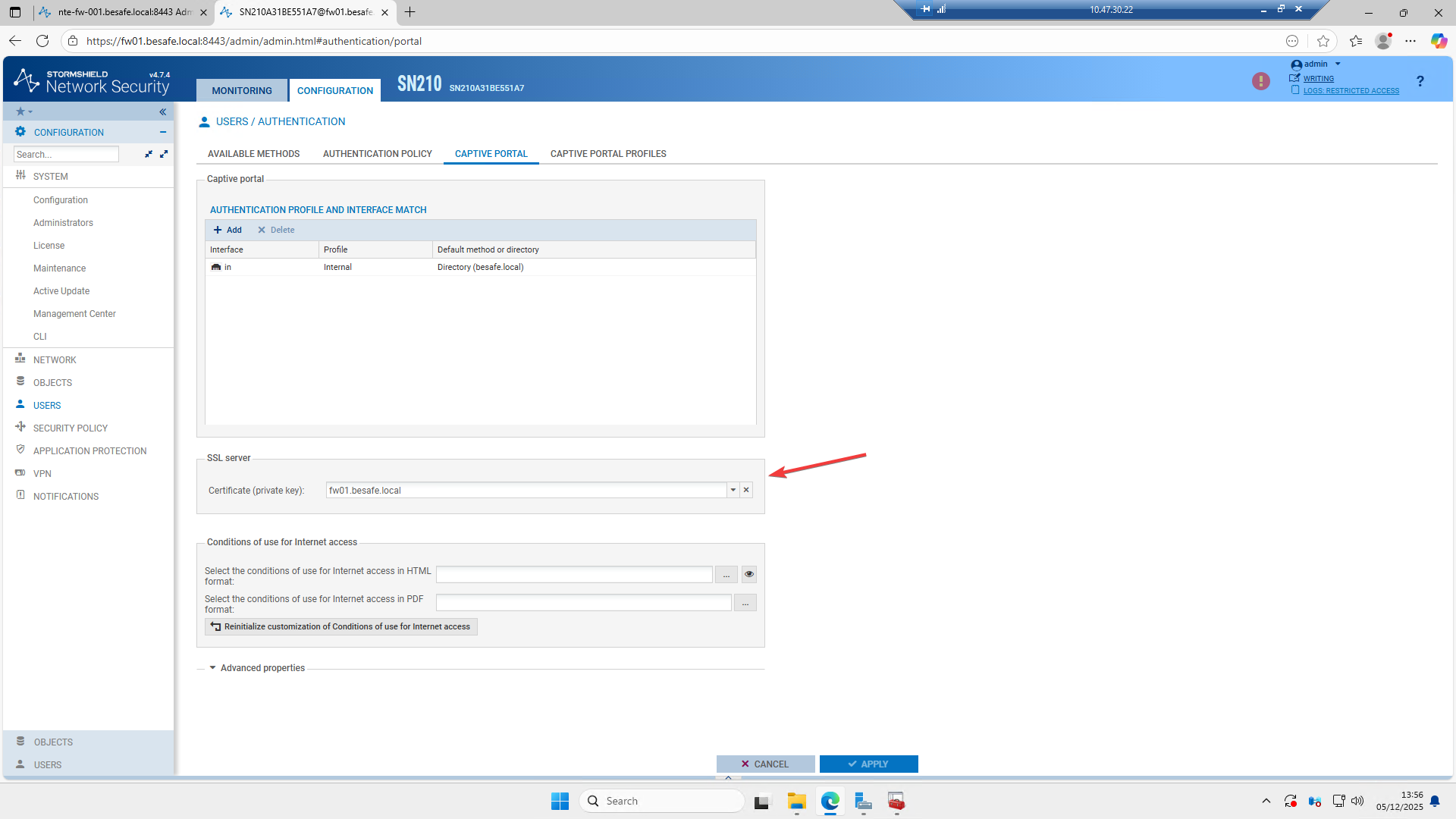Preview HTML conditions with eye icon

(x=749, y=575)
